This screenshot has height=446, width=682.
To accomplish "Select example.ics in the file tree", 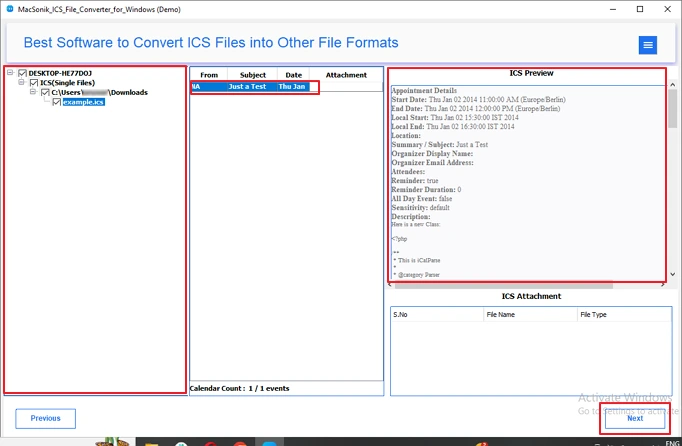I will point(84,102).
